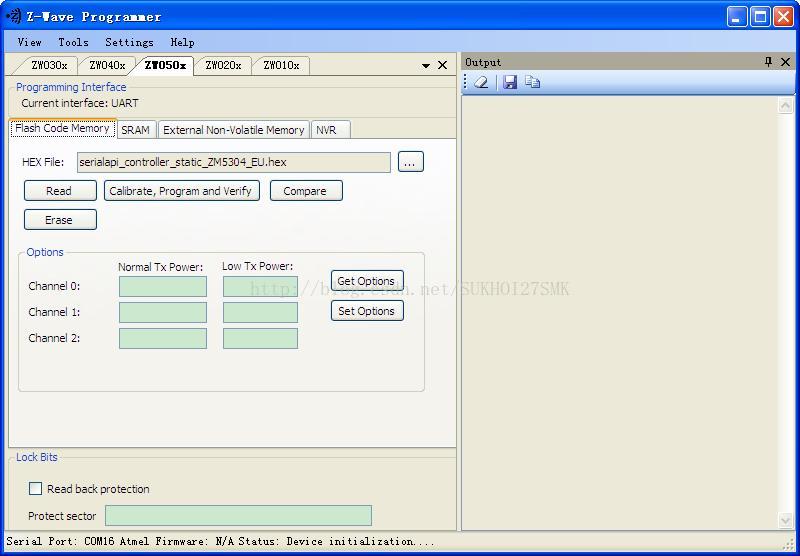Select the Flash Code Memory tab
800x556 pixels.
tap(63, 129)
